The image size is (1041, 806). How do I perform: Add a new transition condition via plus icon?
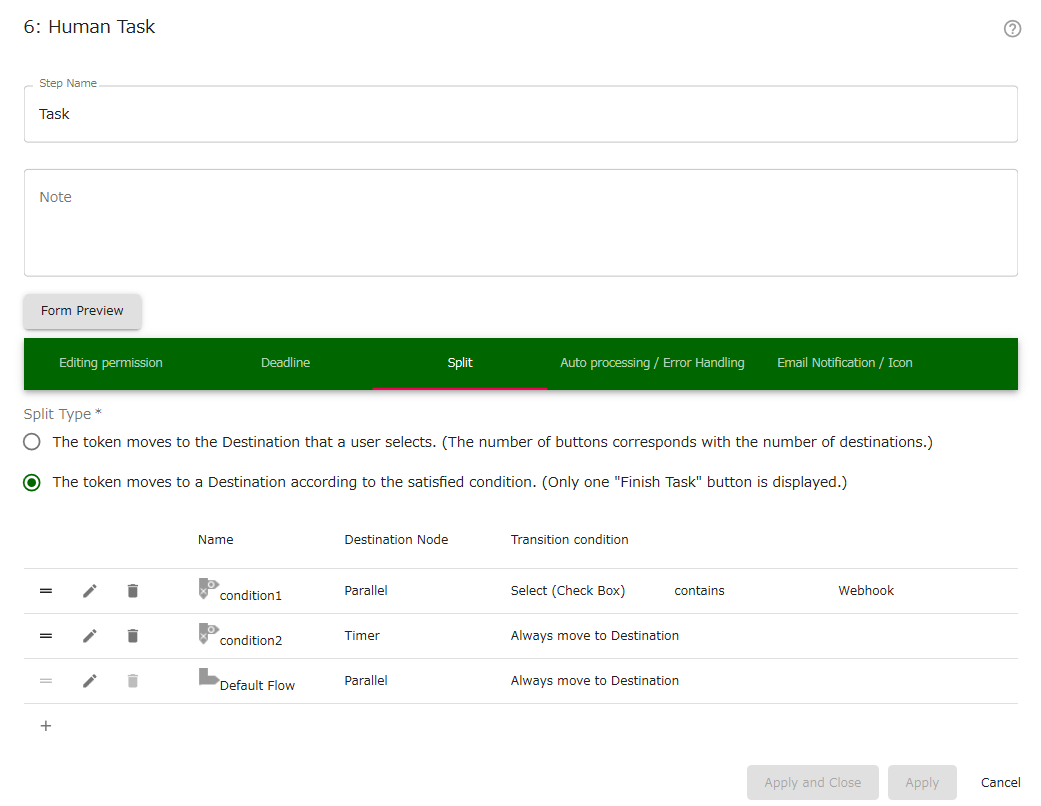click(x=45, y=725)
